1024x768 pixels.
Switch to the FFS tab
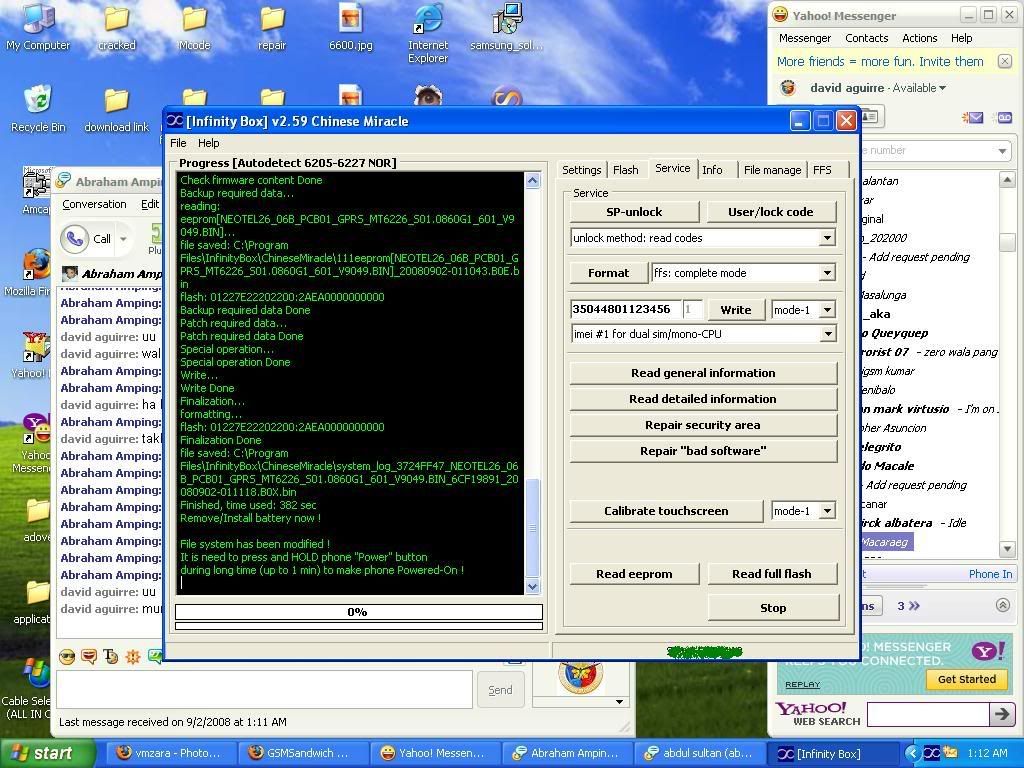[x=823, y=170]
